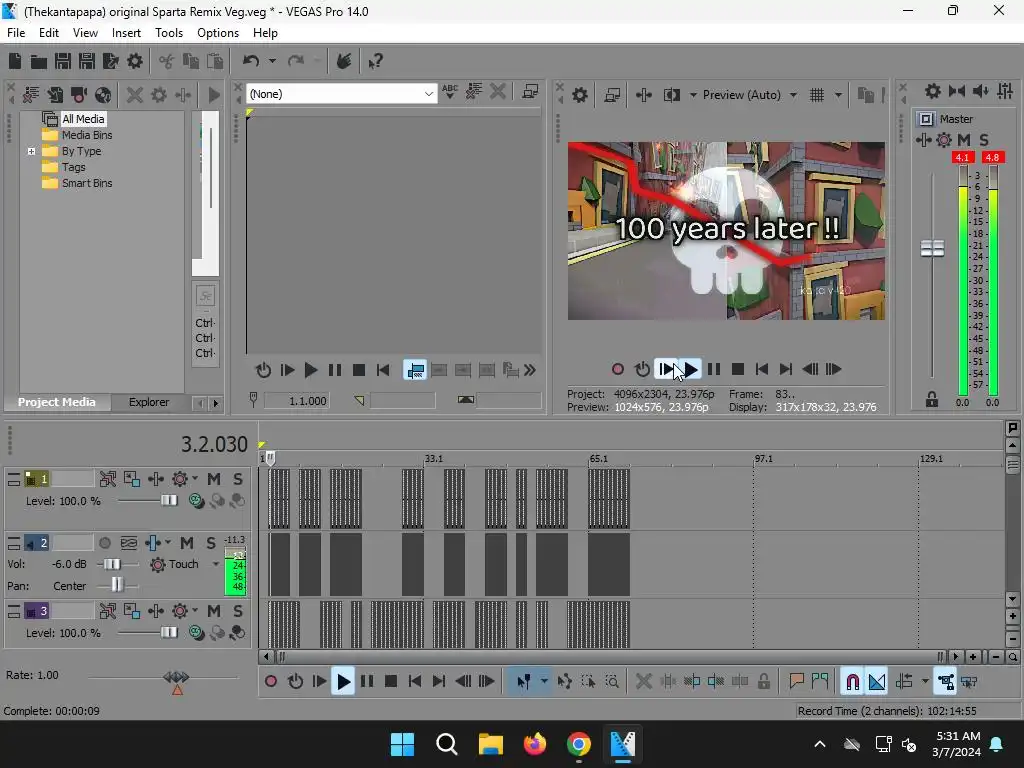Cut the selection with the scissors icon
Image resolution: width=1024 pixels, height=768 pixels.
(166, 61)
